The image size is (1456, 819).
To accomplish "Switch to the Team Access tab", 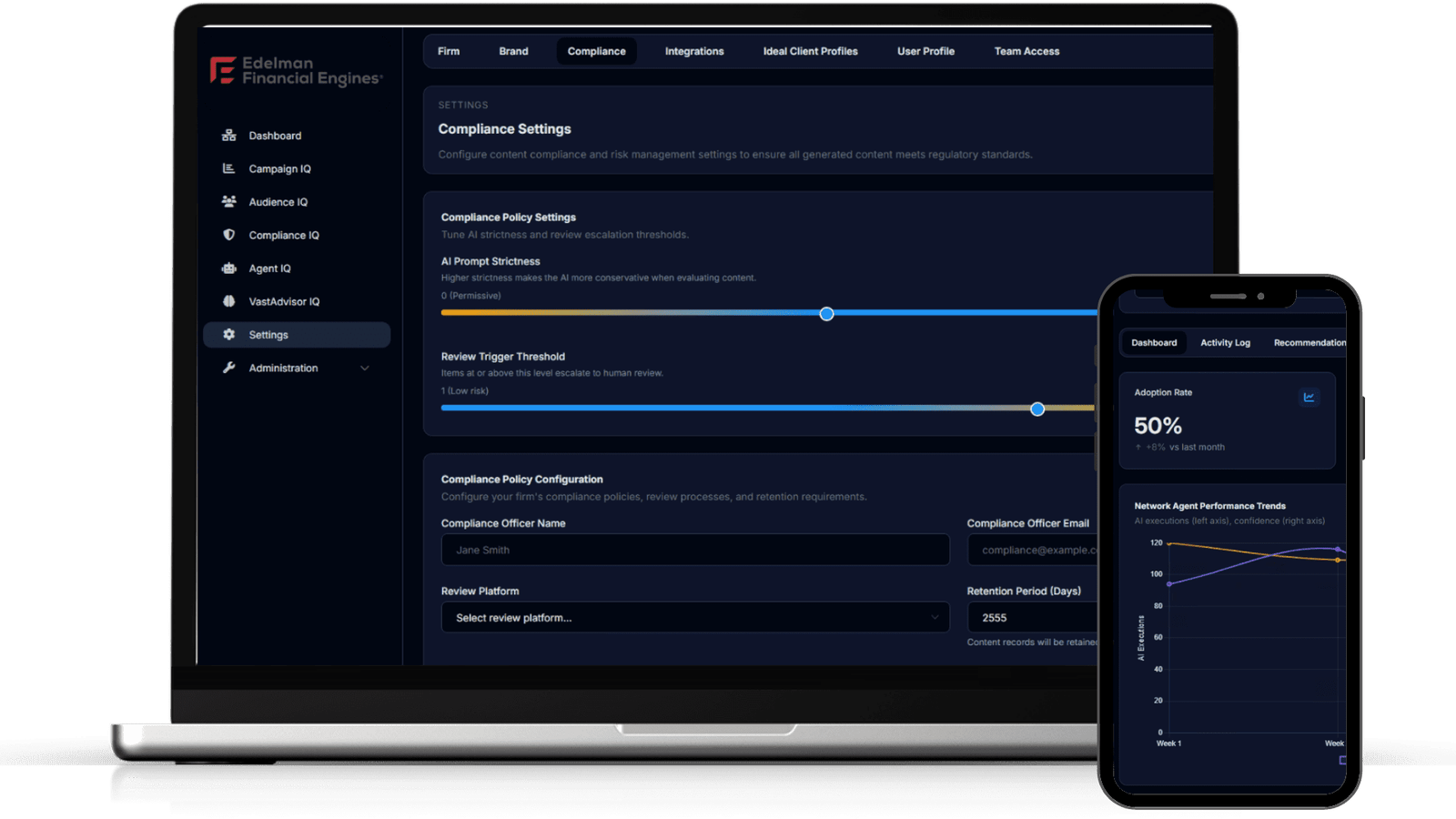I will pyautogui.click(x=1026, y=52).
